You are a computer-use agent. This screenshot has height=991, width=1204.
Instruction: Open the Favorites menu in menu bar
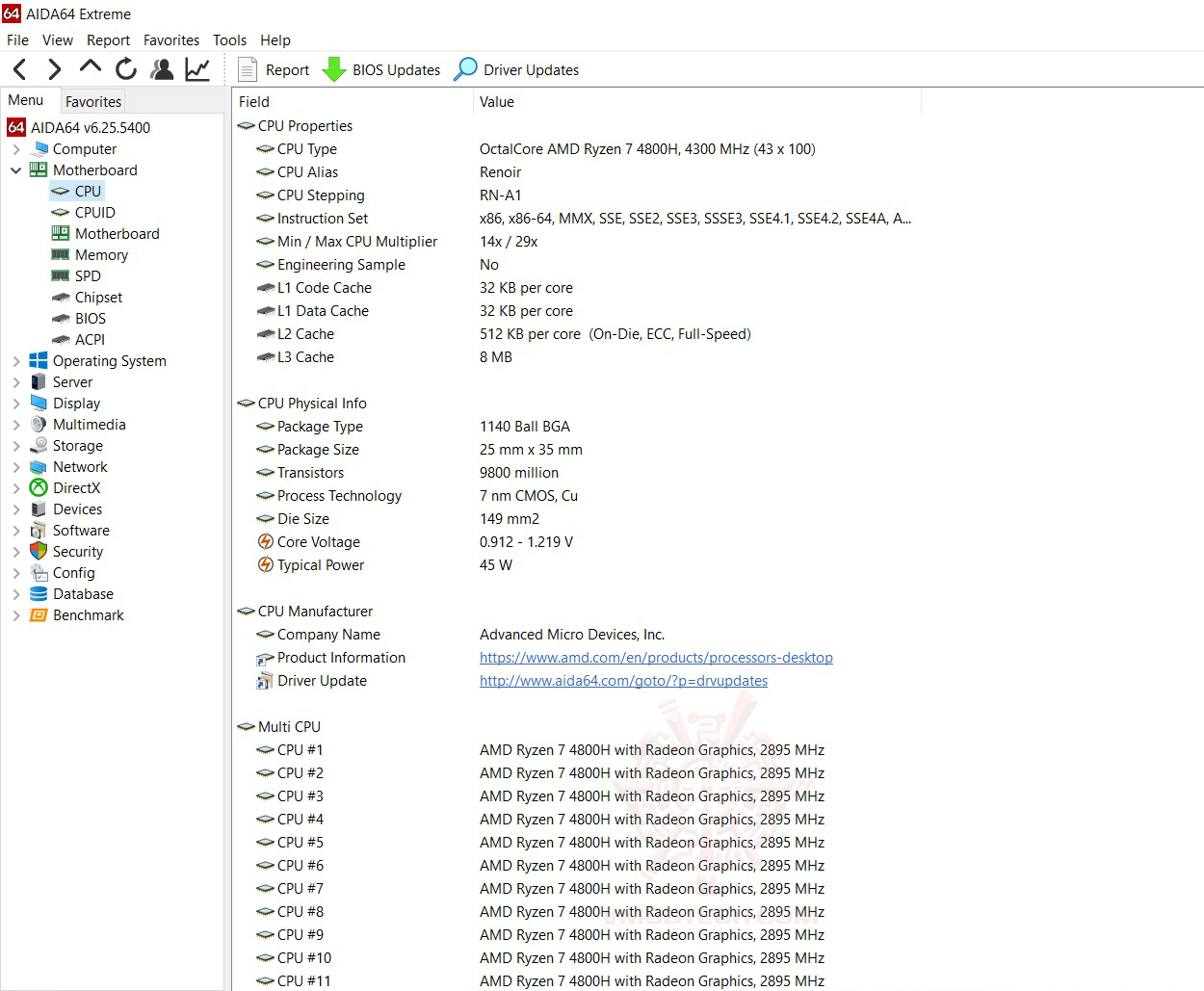click(x=171, y=40)
